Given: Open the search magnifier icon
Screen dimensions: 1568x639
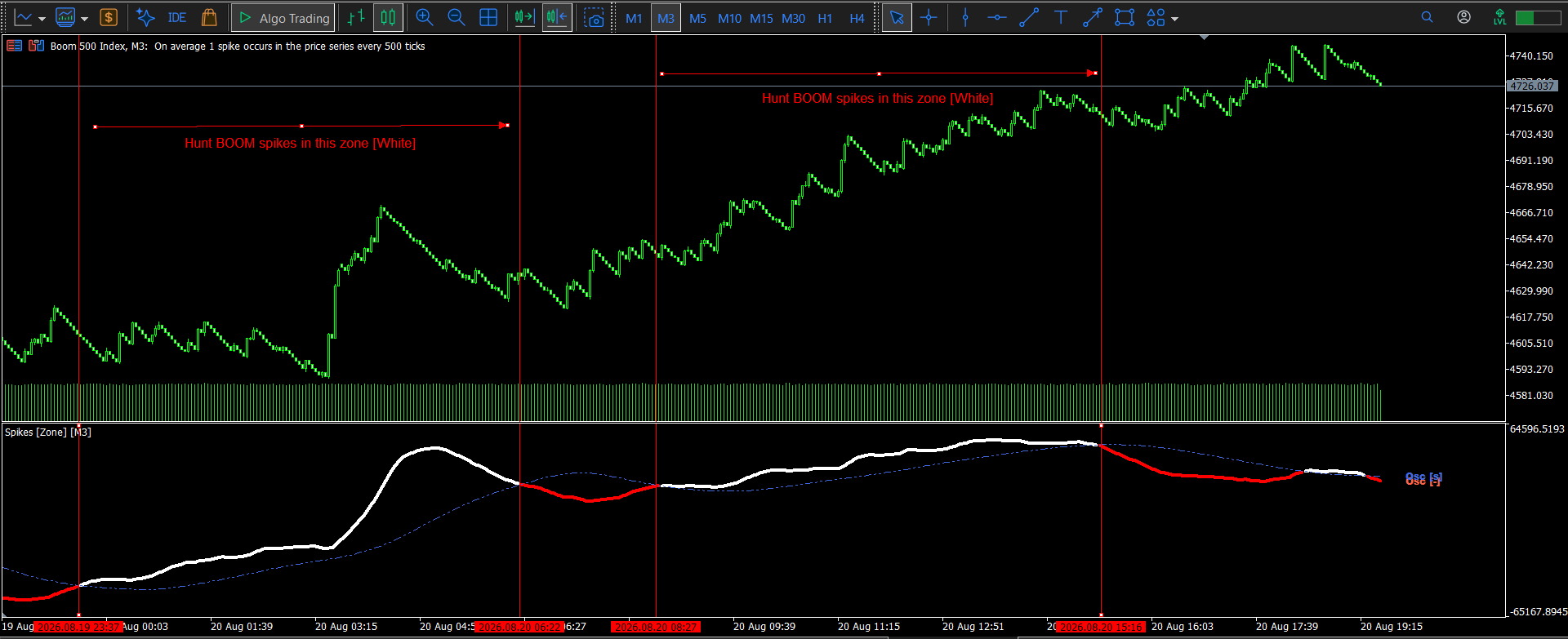Looking at the screenshot, I should (1428, 17).
